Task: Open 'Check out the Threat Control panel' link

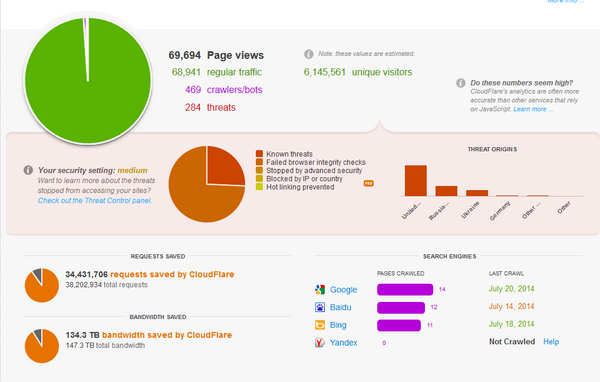Action: point(95,201)
